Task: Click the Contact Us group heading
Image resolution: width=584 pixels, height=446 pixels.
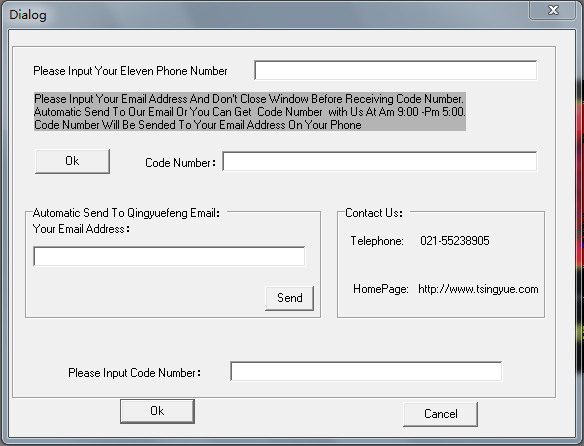Action: [374, 213]
